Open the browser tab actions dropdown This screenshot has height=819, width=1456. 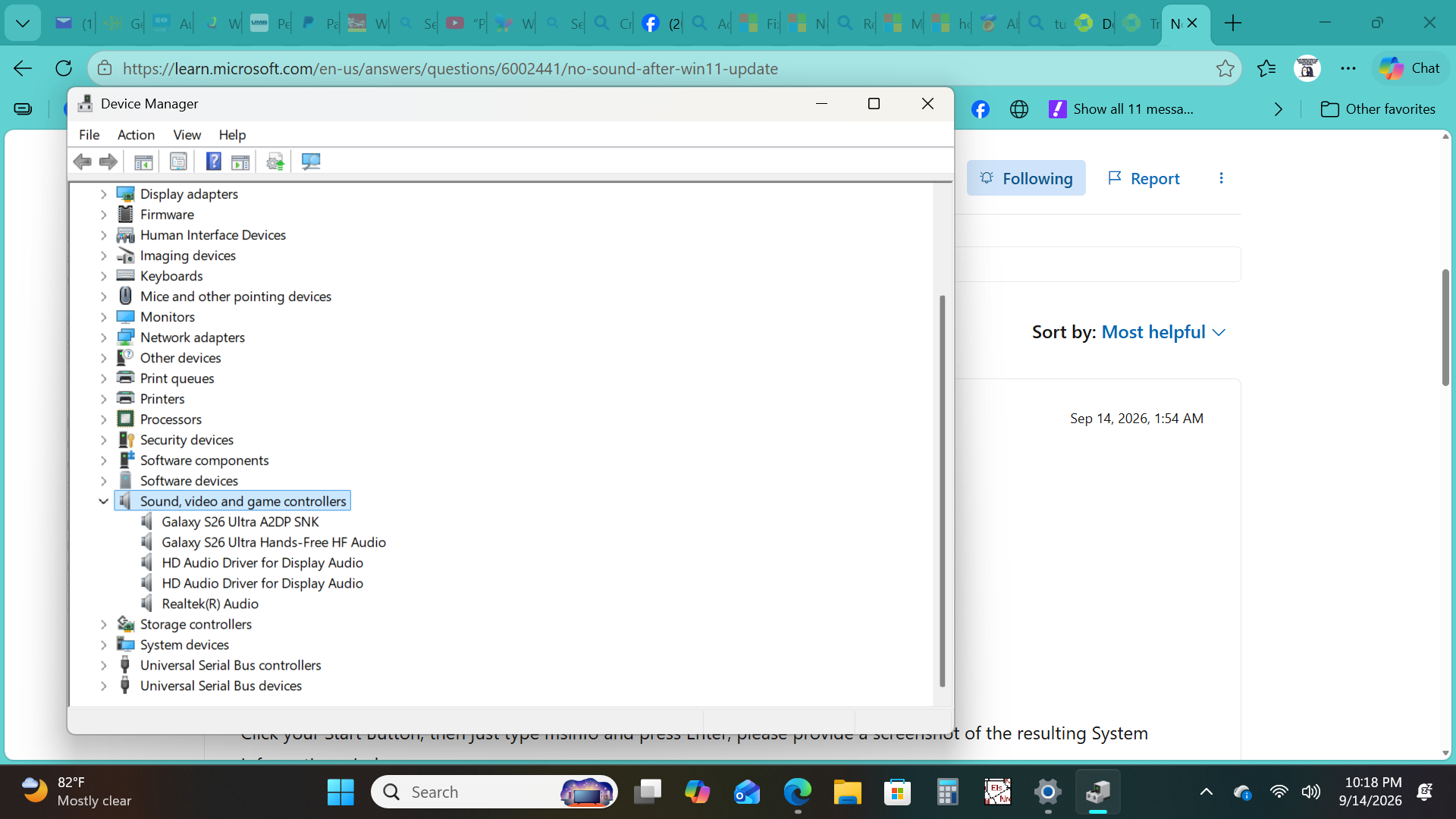[x=23, y=24]
